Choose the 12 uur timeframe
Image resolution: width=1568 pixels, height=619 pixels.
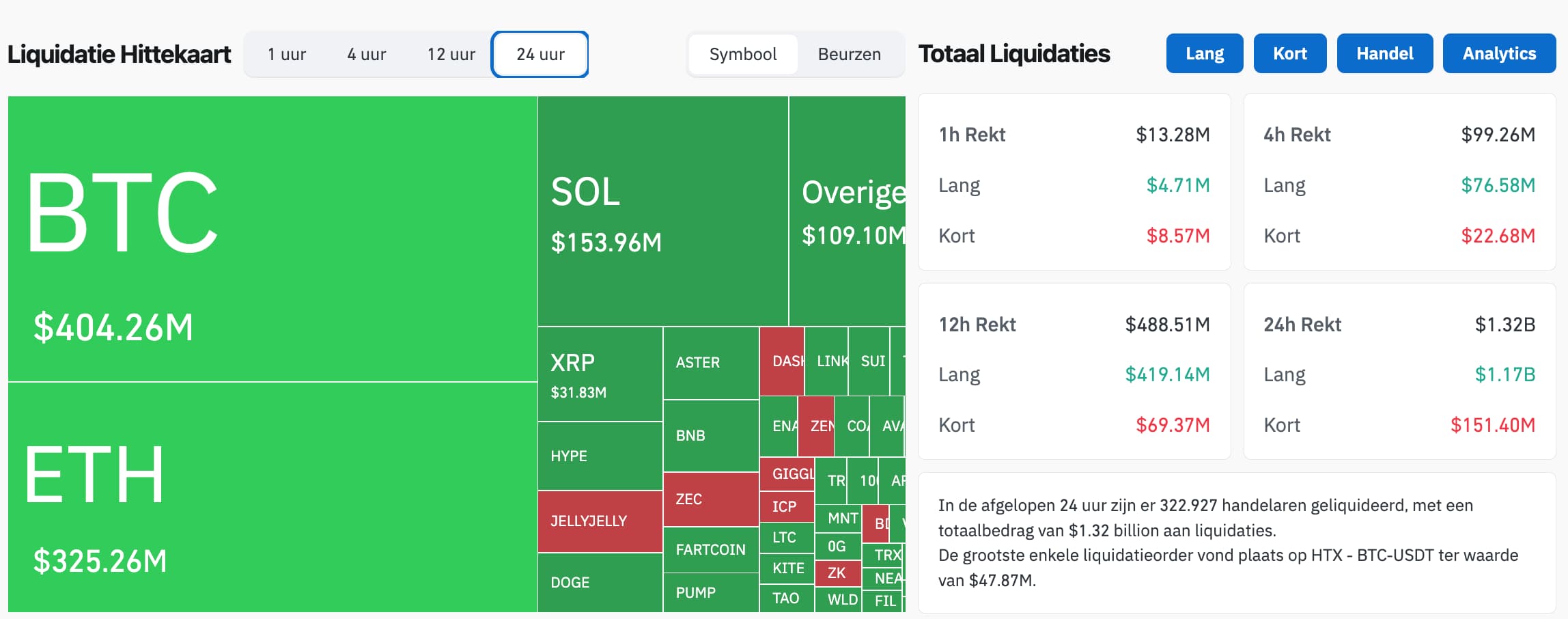click(x=451, y=54)
